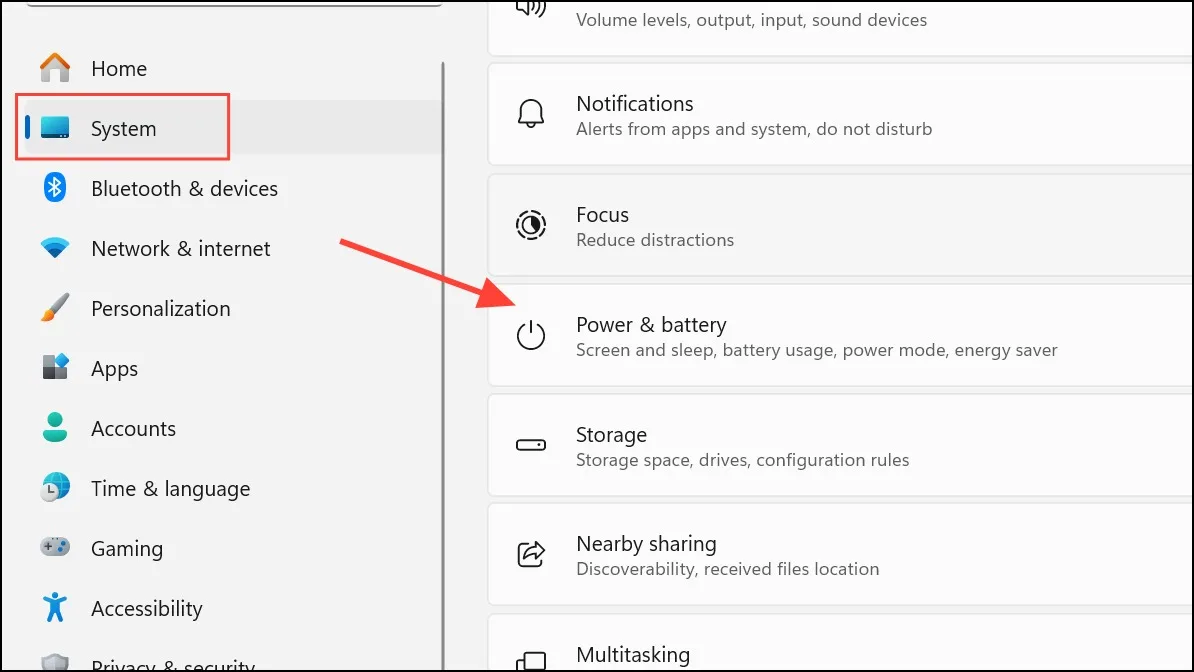Click the Gaming controller icon
The image size is (1194, 672).
[55, 547]
